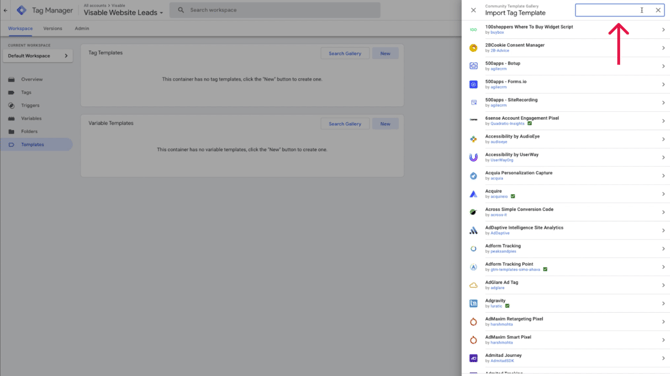Click the AdGlare Ad Tag cloud icon

[473, 285]
